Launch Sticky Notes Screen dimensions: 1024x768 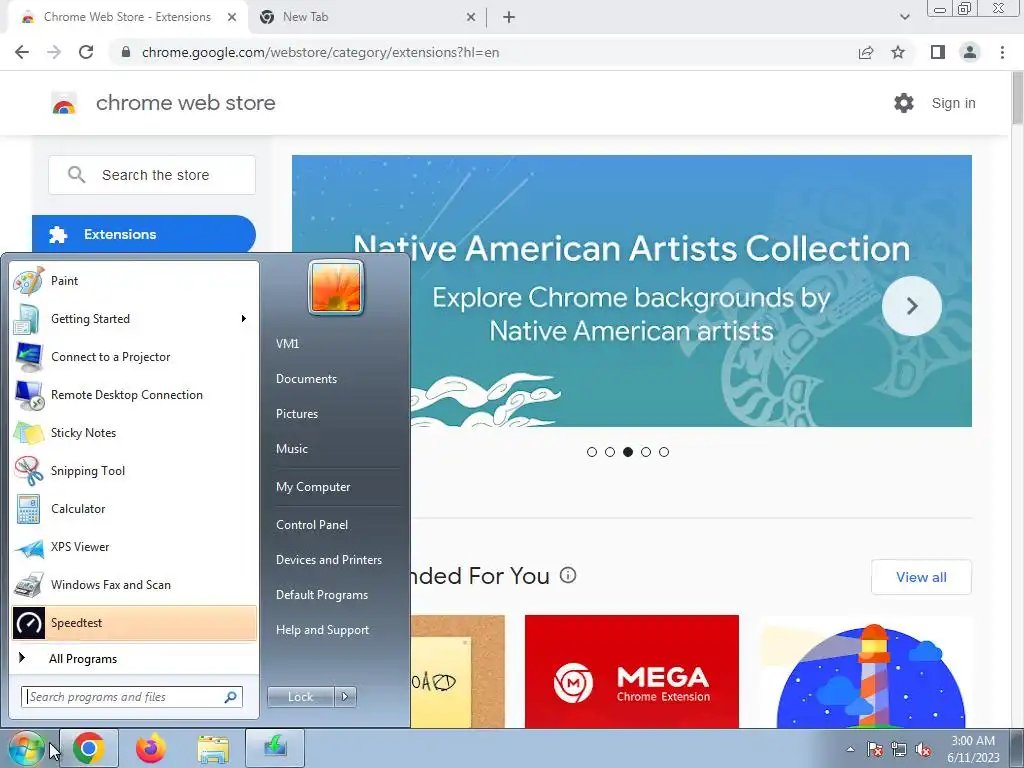(134, 432)
